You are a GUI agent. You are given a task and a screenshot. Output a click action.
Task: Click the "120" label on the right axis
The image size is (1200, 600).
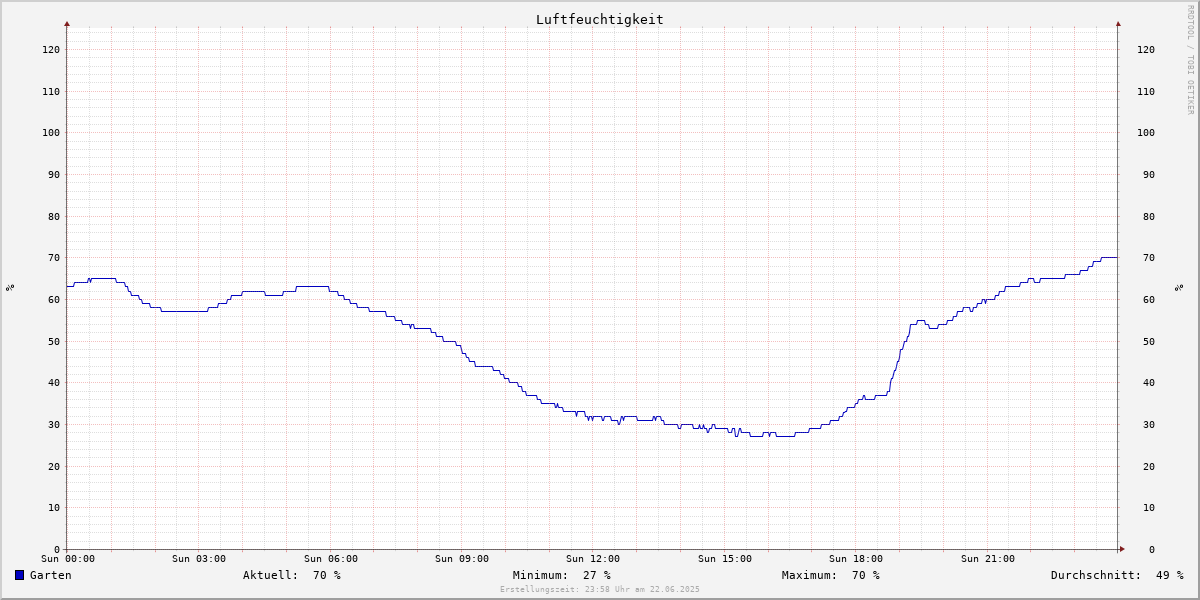1146,49
